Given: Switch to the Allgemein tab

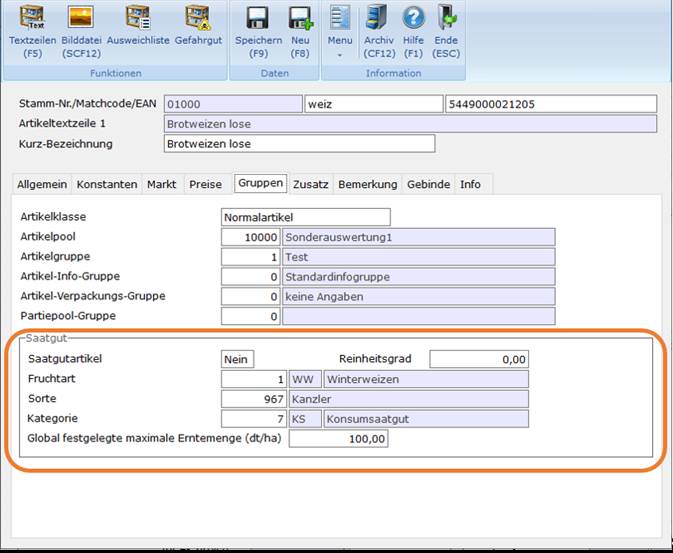Looking at the screenshot, I should pos(42,185).
